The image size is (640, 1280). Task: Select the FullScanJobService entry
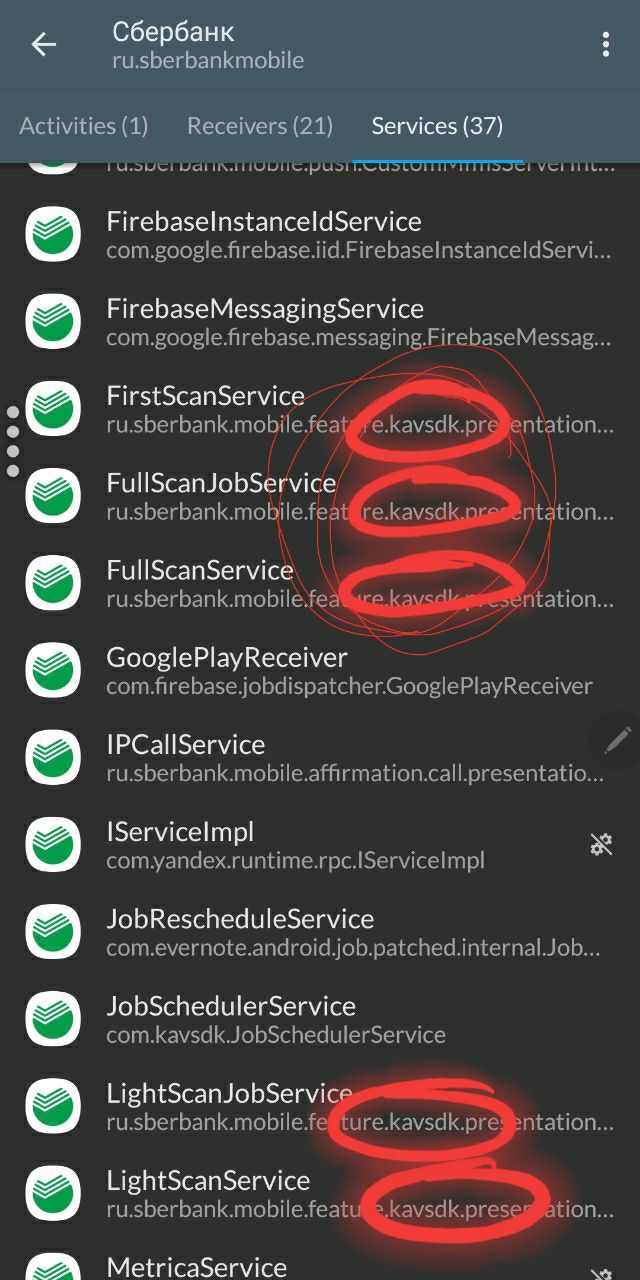(x=320, y=495)
